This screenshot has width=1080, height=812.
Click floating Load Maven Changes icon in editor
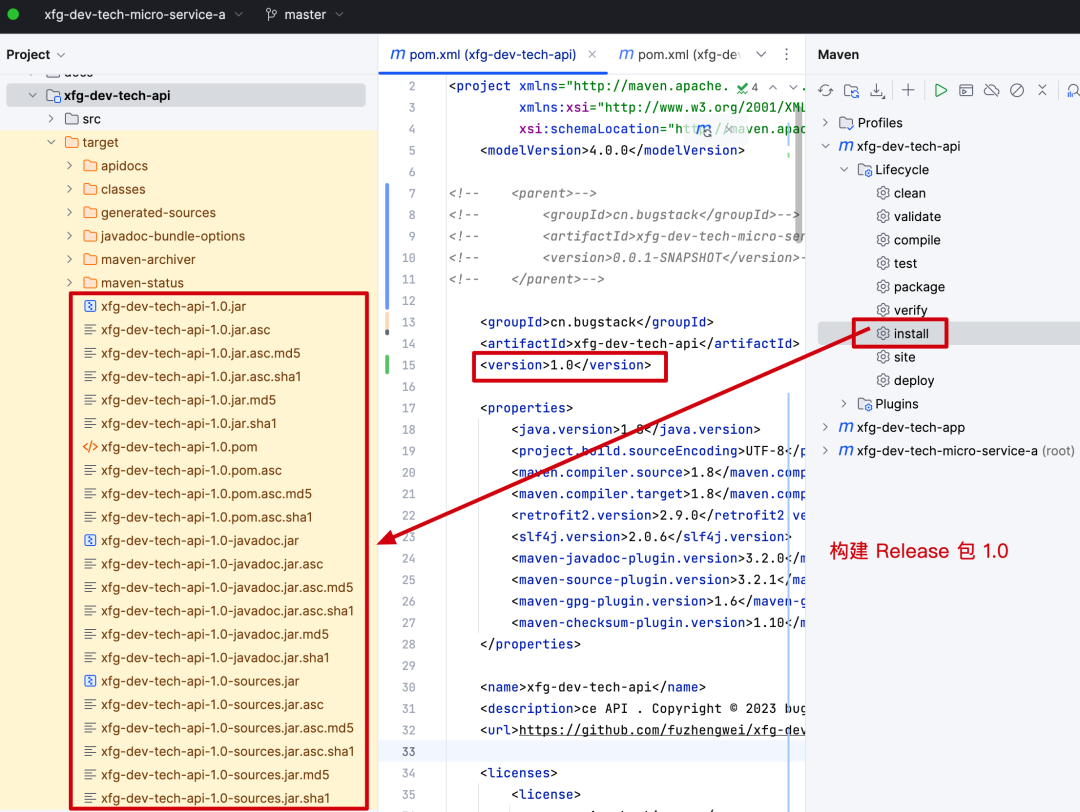coord(703,129)
